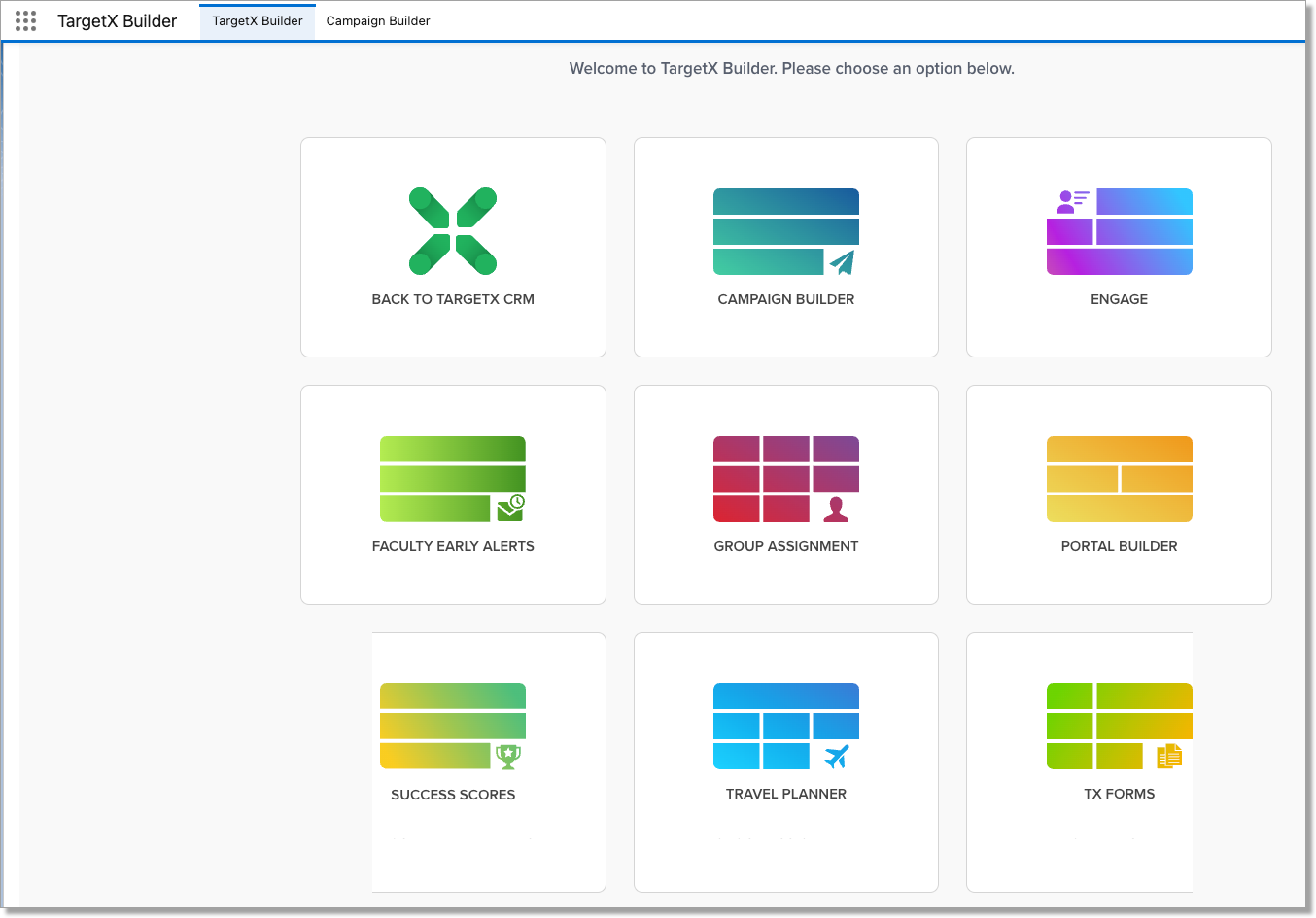Launch the Faculty Early Alerts green icon
Viewport: 1316px width, 918px height.
(x=453, y=479)
